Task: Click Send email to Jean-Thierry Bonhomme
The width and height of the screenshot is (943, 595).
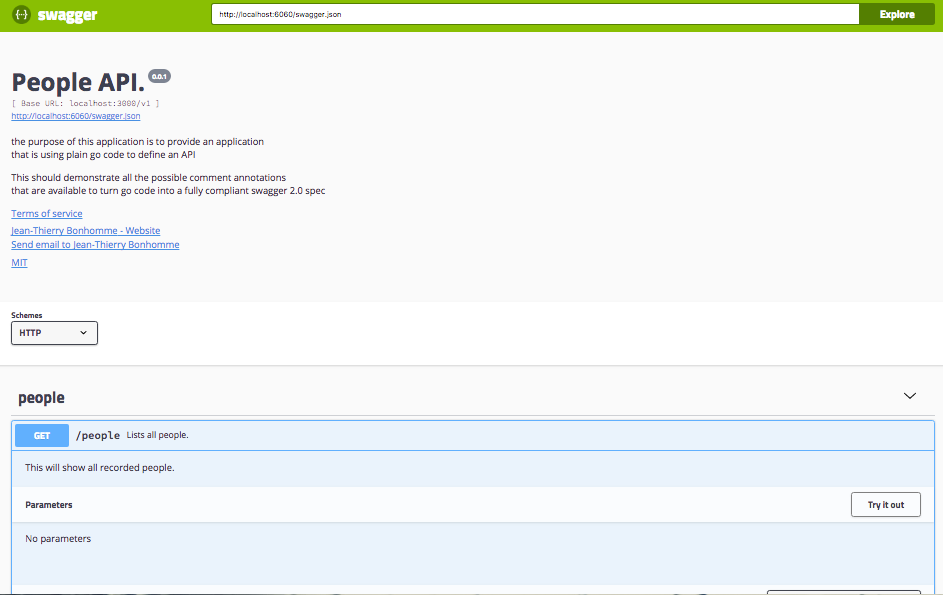Action: pyautogui.click(x=95, y=245)
